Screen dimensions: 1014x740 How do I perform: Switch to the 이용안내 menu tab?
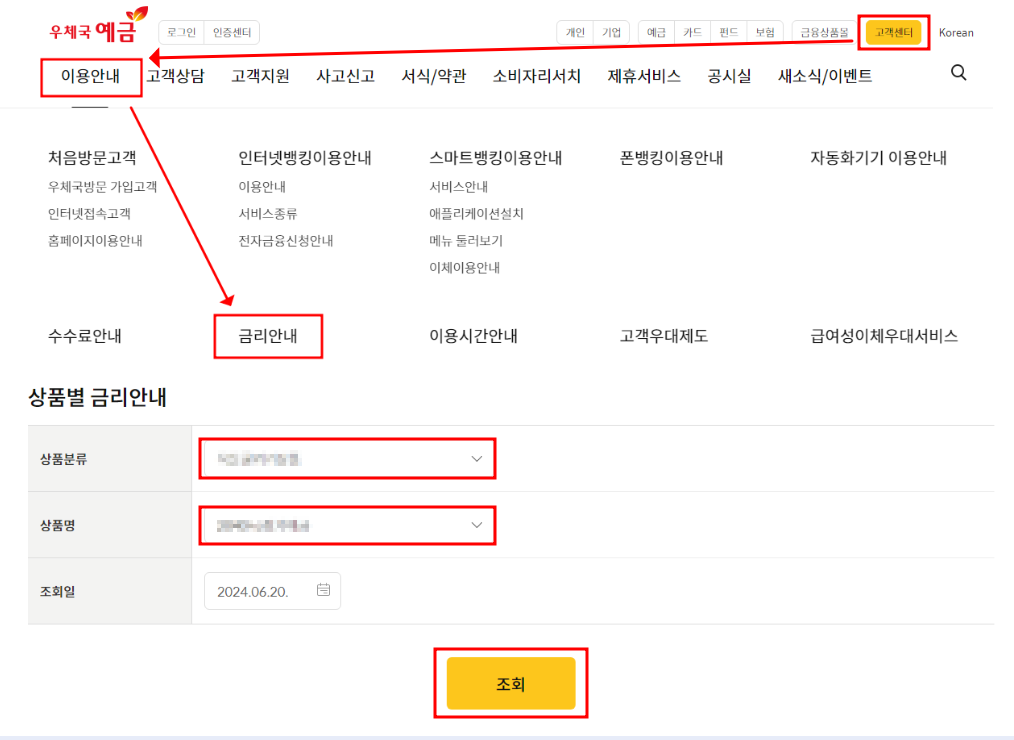[x=91, y=77]
